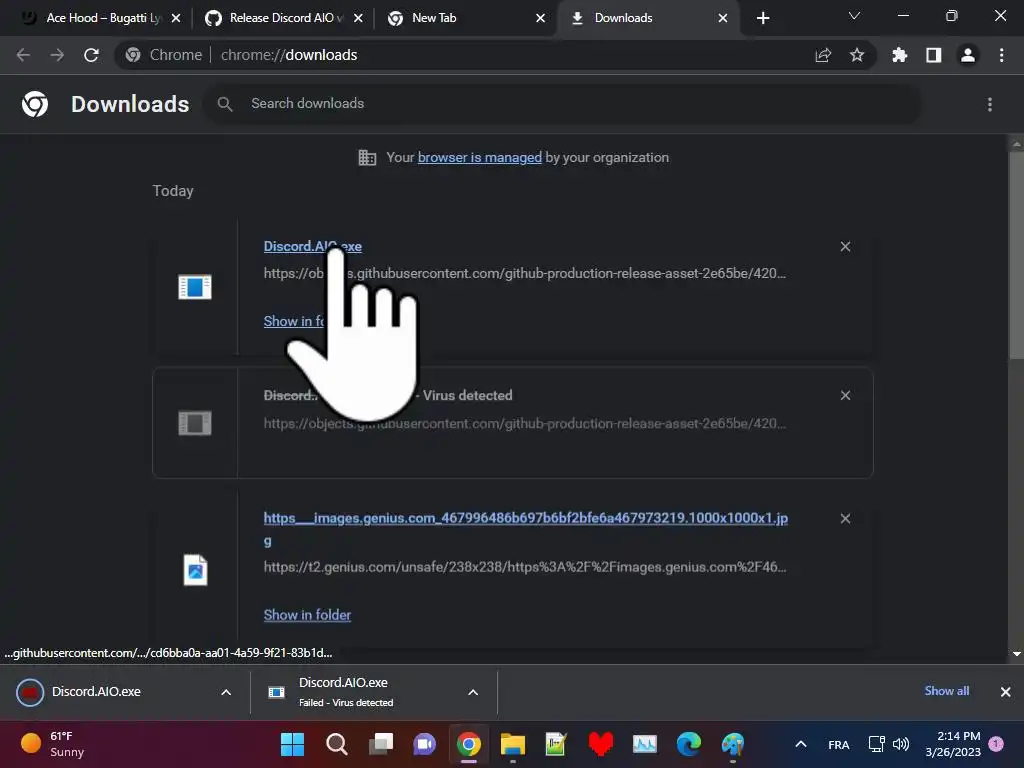This screenshot has width=1024, height=768.
Task: Open the Discord.AIO.exe download link
Action: coord(313,246)
